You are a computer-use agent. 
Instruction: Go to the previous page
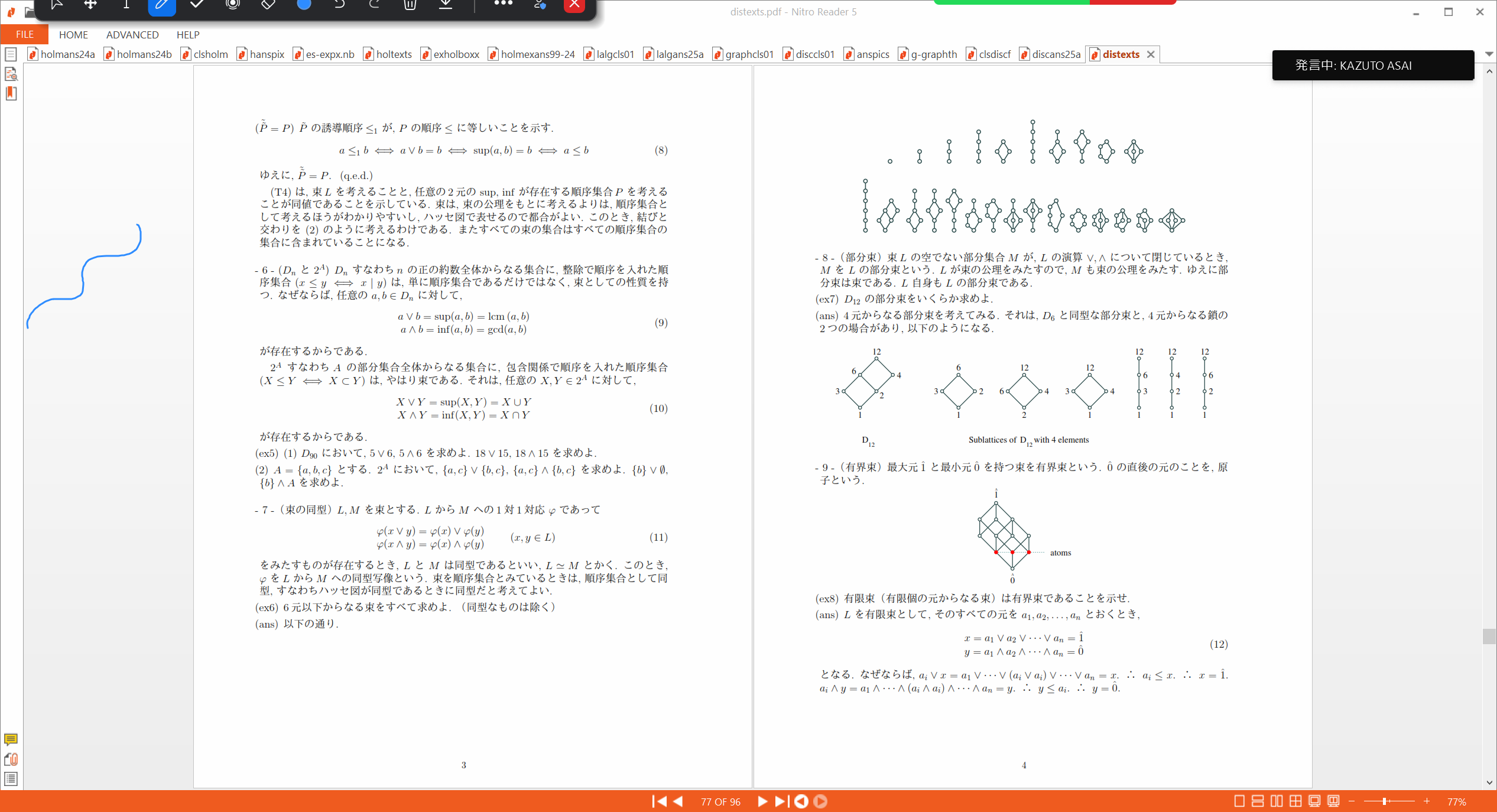678,801
